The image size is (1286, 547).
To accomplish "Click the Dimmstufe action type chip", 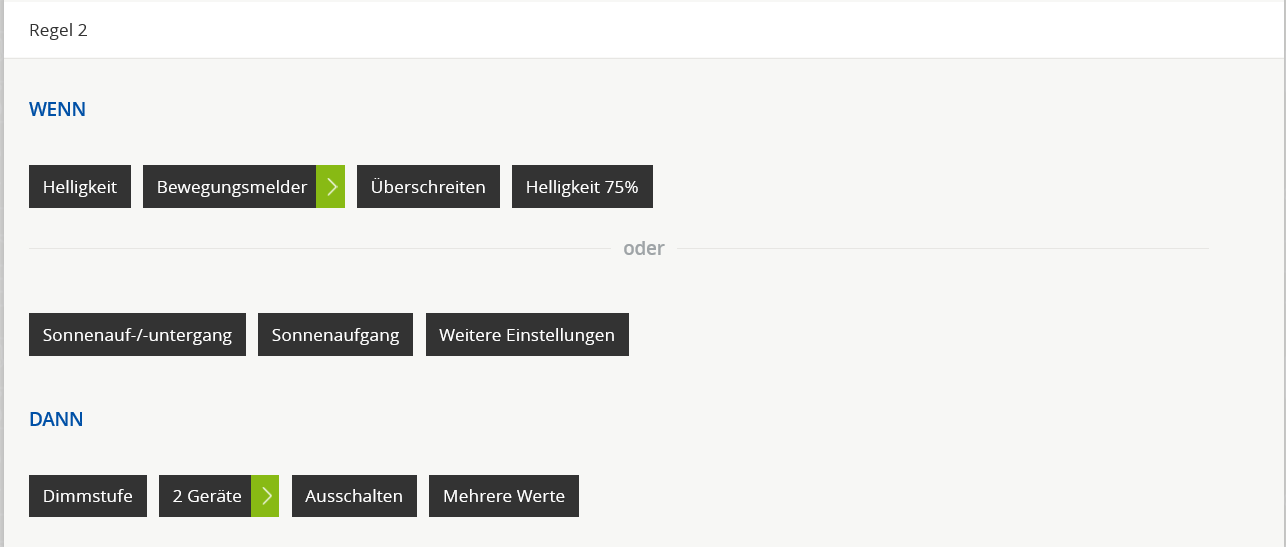I will click(88, 496).
